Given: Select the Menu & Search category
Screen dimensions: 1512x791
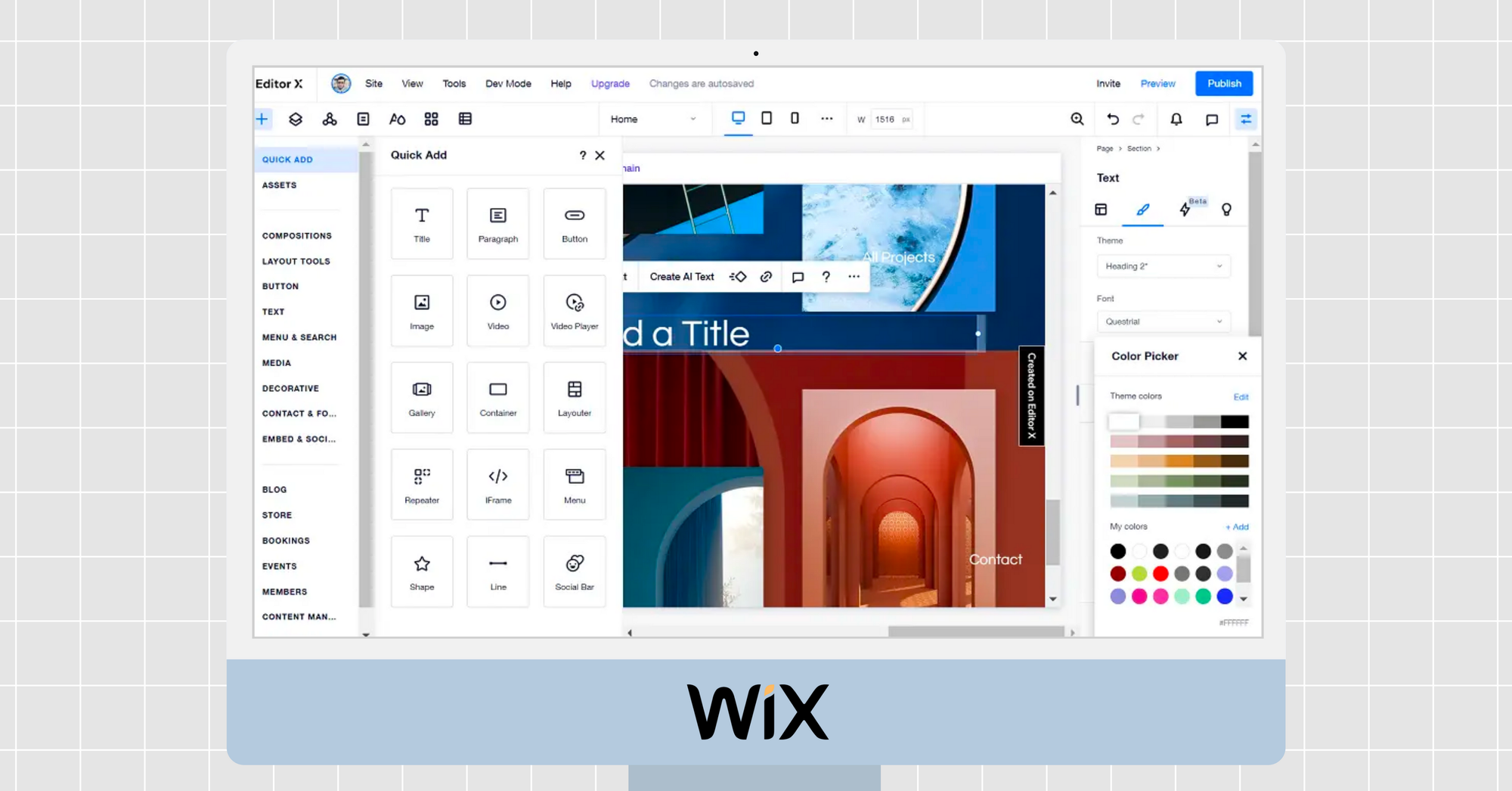Looking at the screenshot, I should (299, 337).
